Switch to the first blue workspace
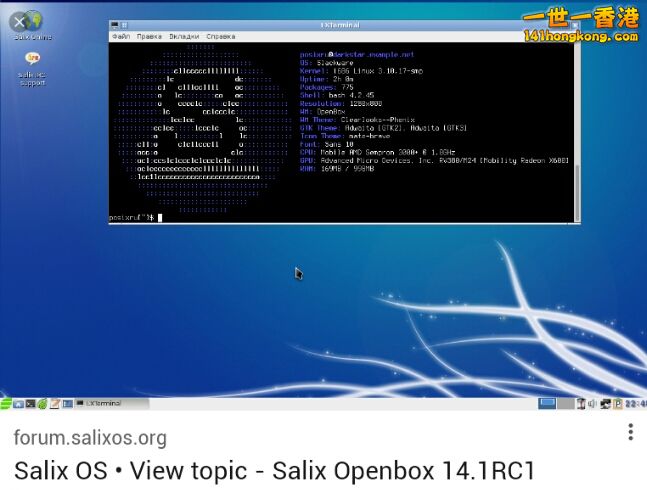647x490 pixels. click(547, 403)
